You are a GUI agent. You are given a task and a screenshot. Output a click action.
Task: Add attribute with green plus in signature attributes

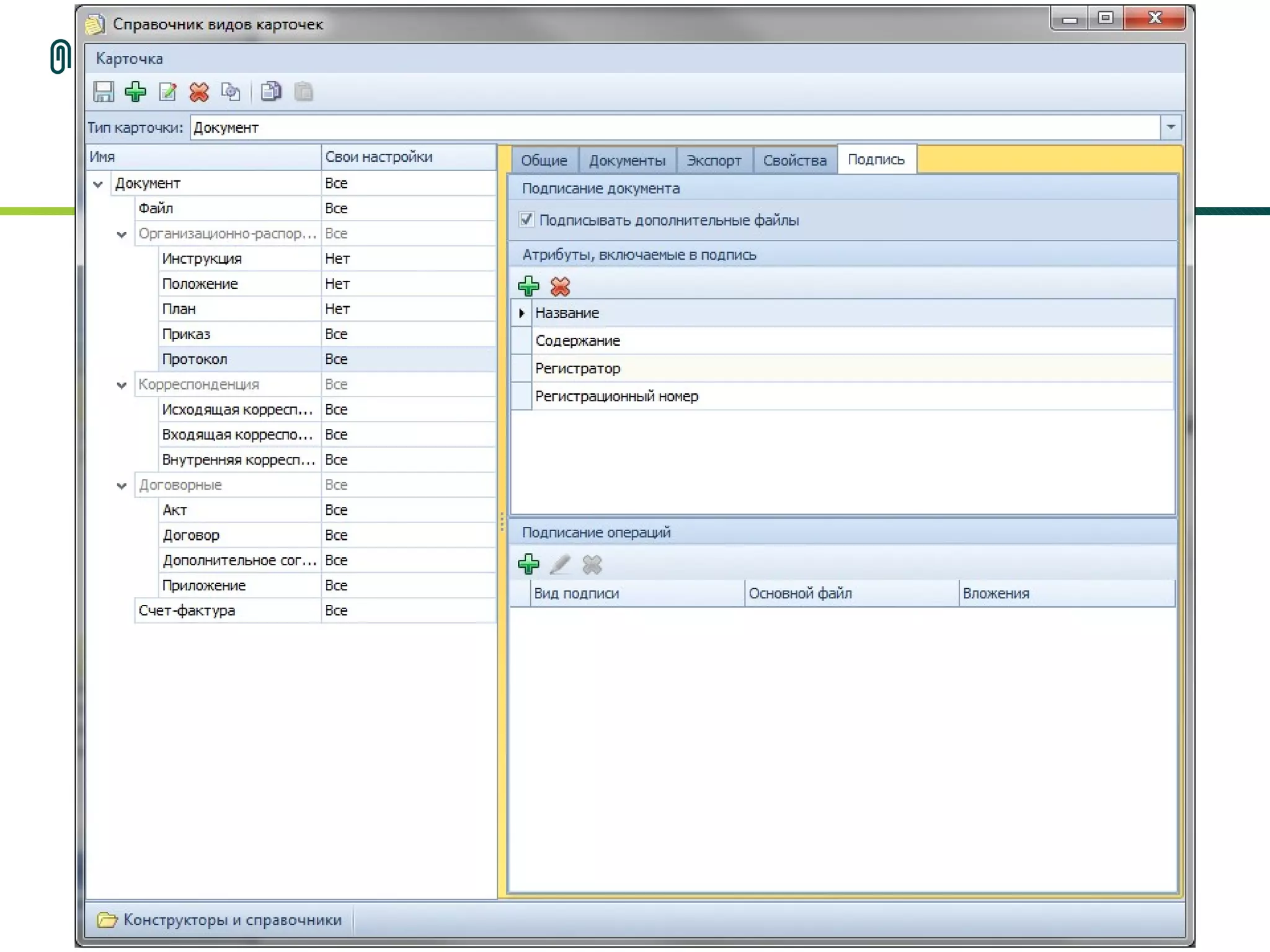[528, 286]
